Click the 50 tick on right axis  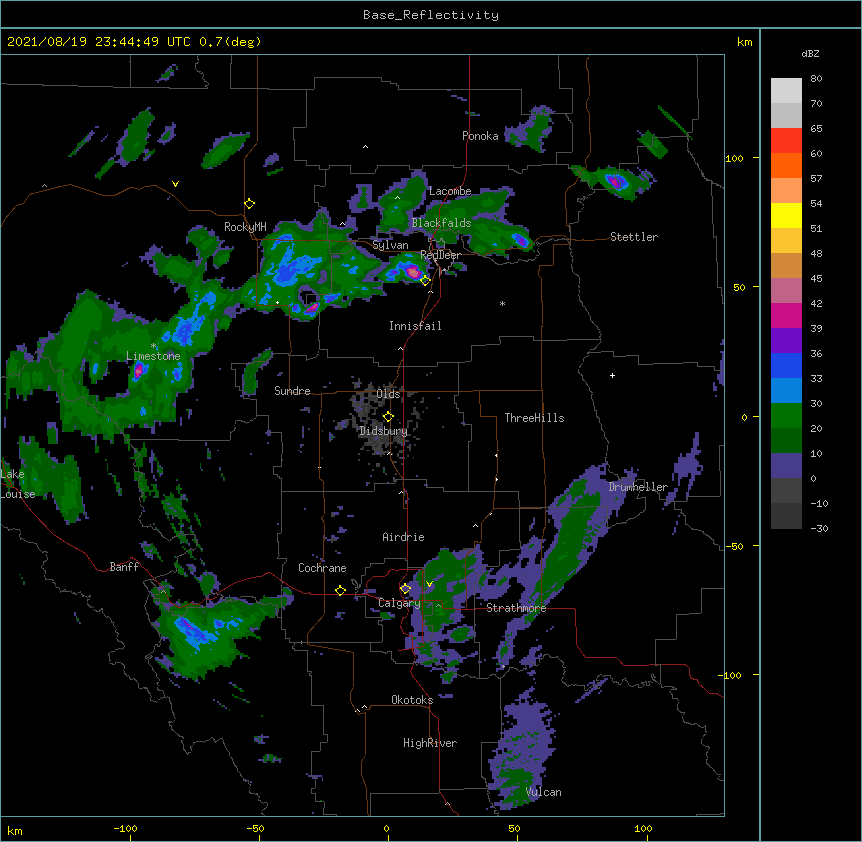(x=739, y=287)
